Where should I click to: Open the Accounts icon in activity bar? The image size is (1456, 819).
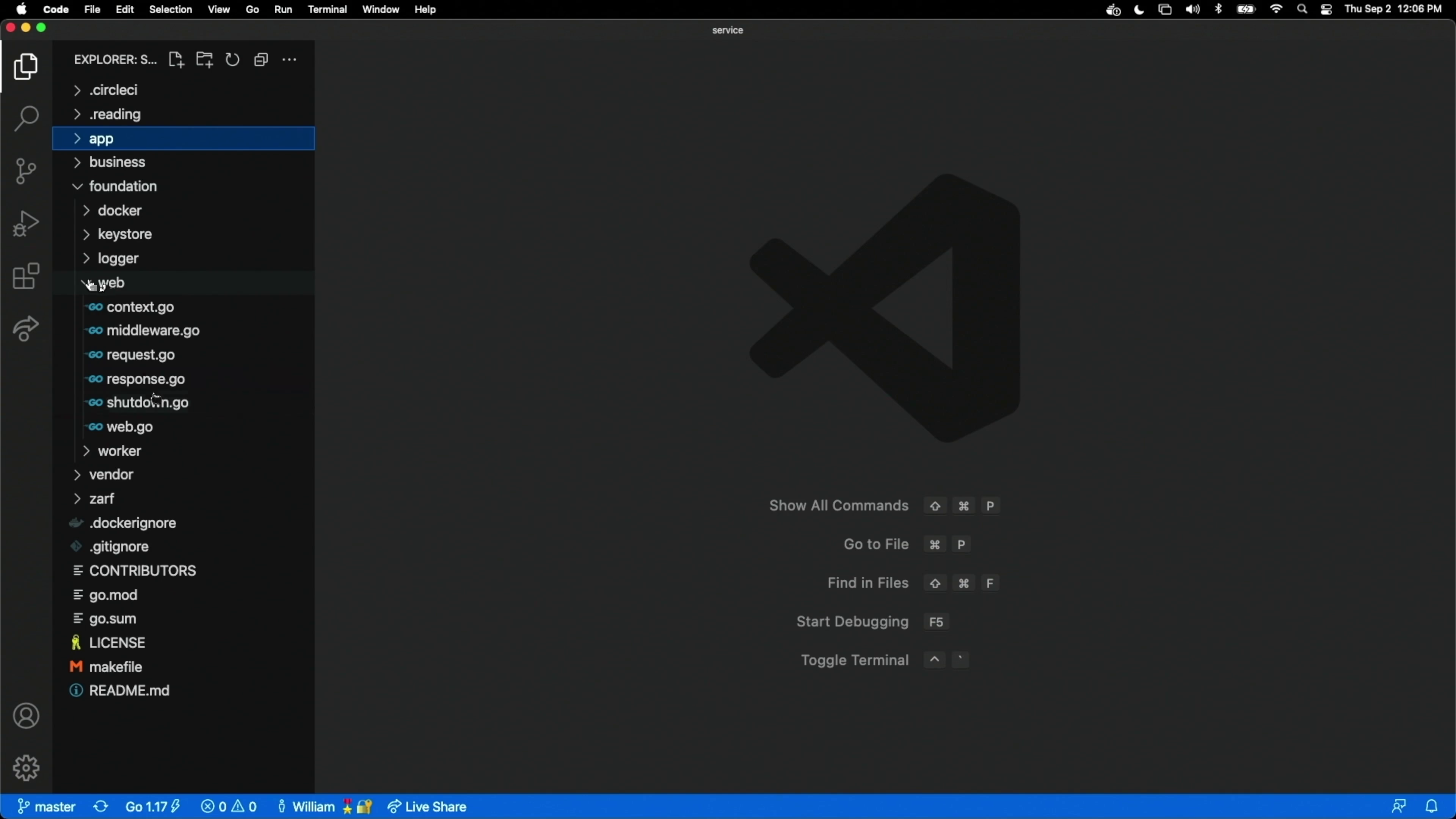[x=26, y=716]
